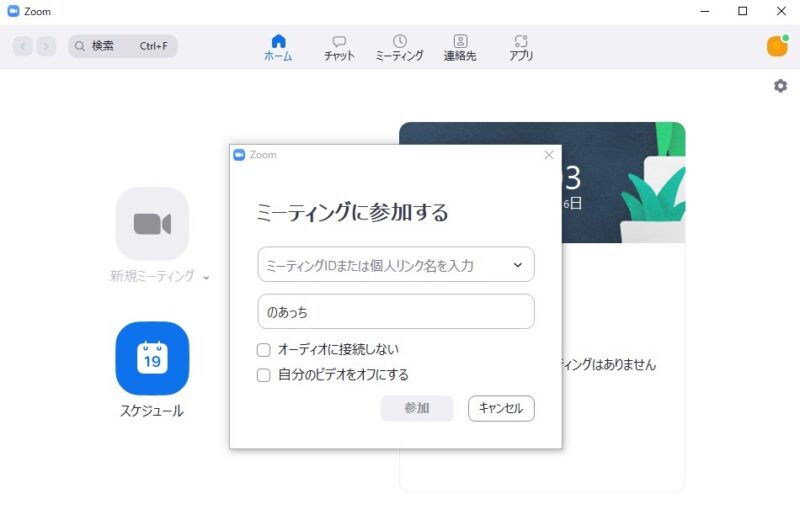Expand the 新規ミーティング options arrow
Screen dimensions: 800x520
[x=206, y=278]
